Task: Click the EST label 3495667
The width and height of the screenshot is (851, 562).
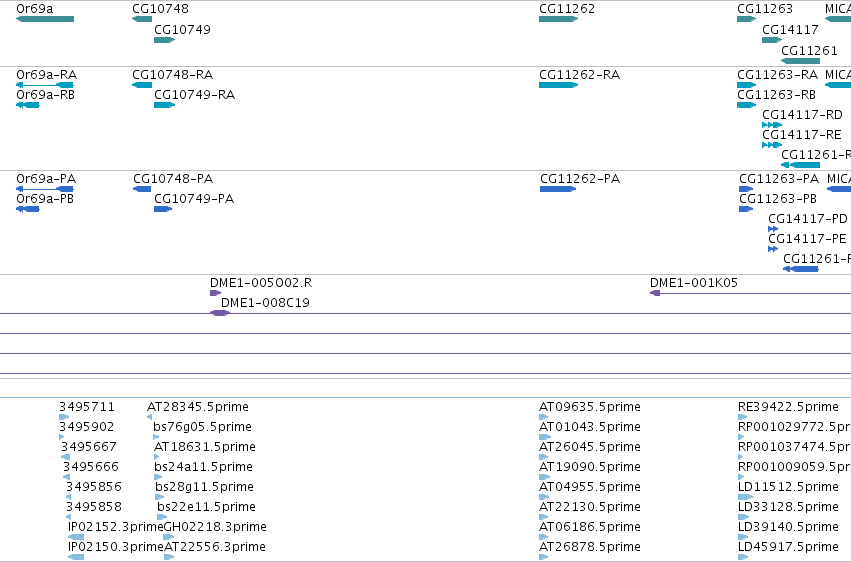Action: [89, 447]
